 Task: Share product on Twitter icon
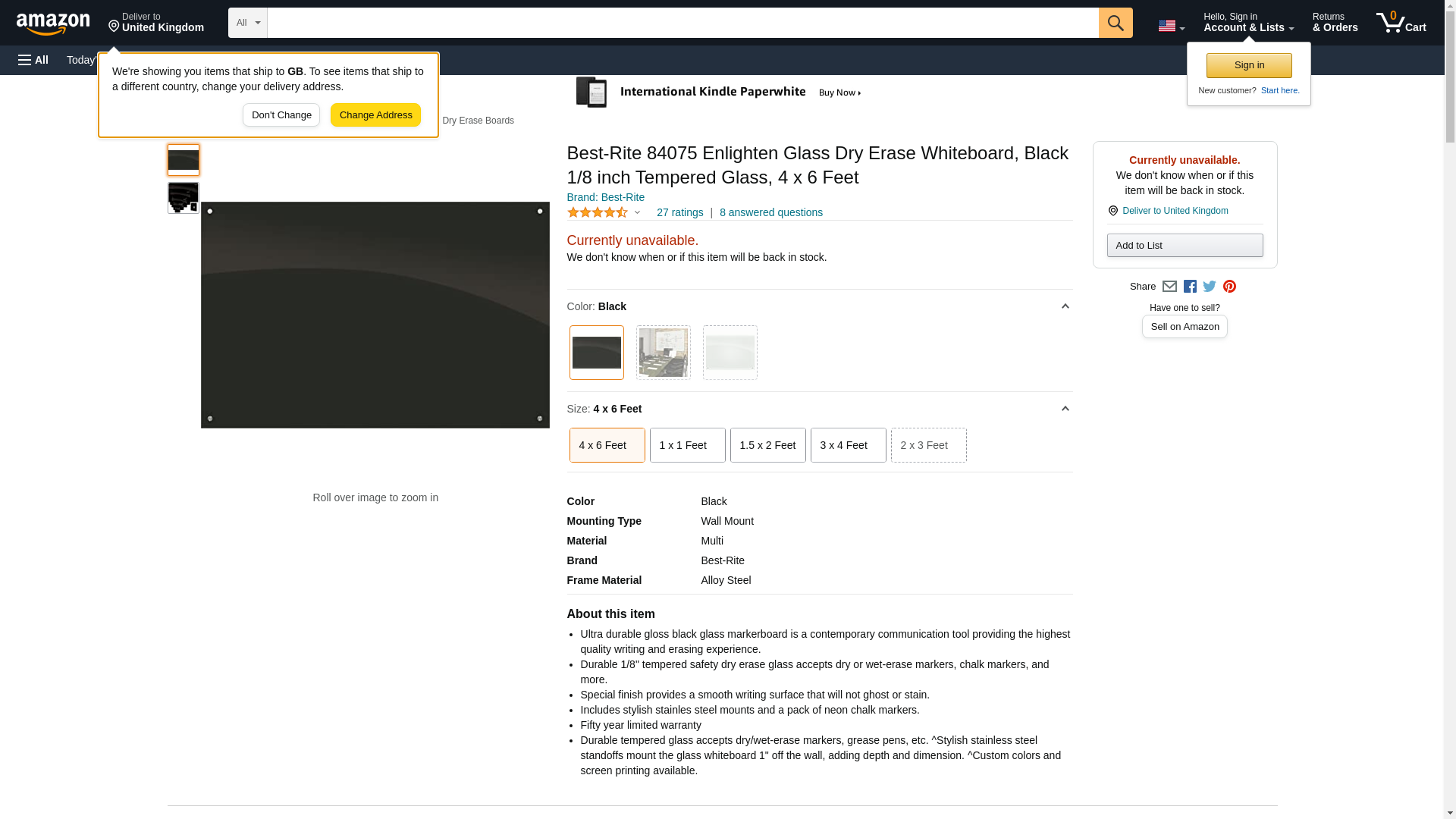(x=1210, y=287)
